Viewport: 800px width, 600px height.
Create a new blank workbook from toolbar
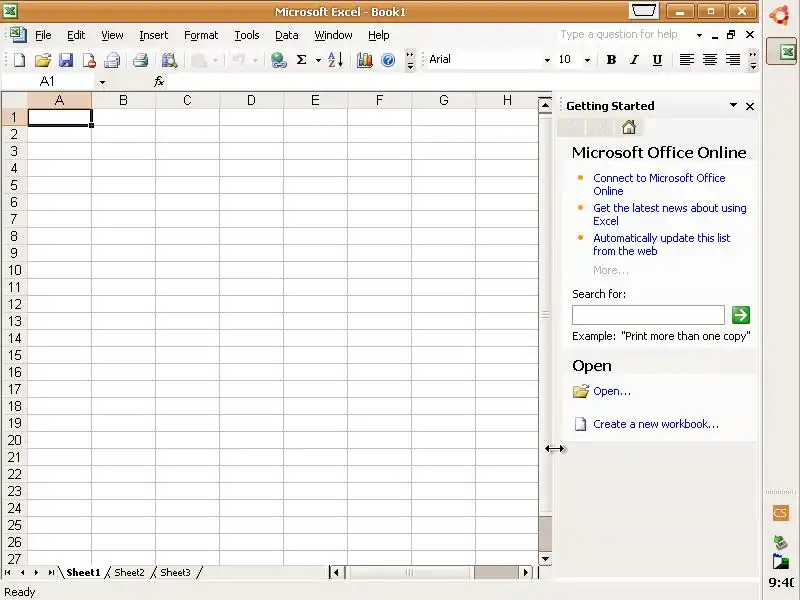pos(19,60)
